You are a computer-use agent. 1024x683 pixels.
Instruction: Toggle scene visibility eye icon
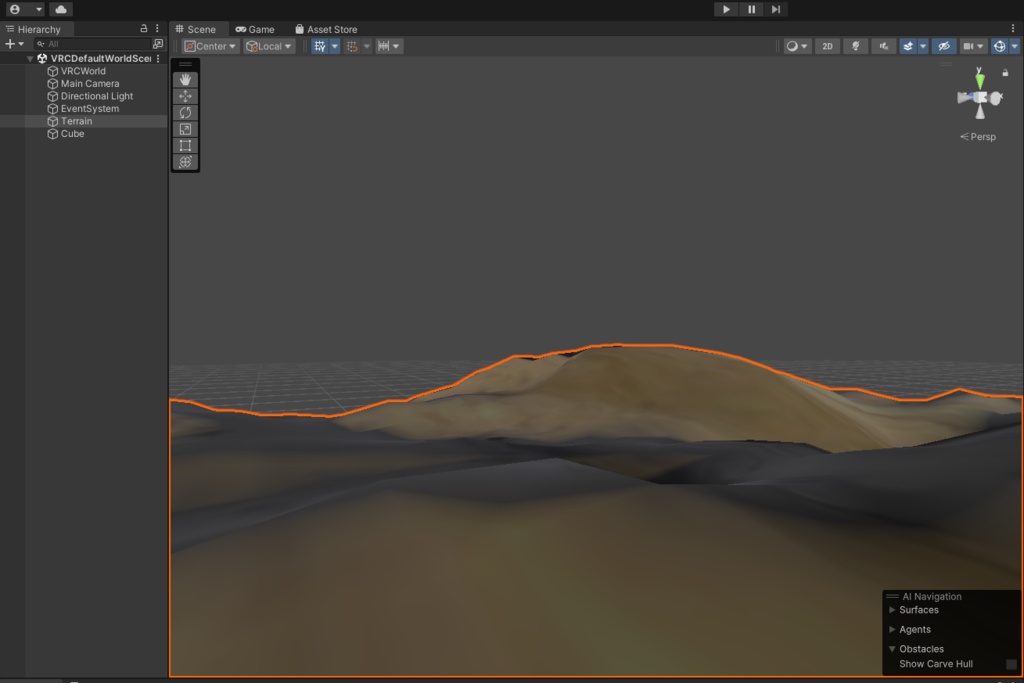pos(944,46)
